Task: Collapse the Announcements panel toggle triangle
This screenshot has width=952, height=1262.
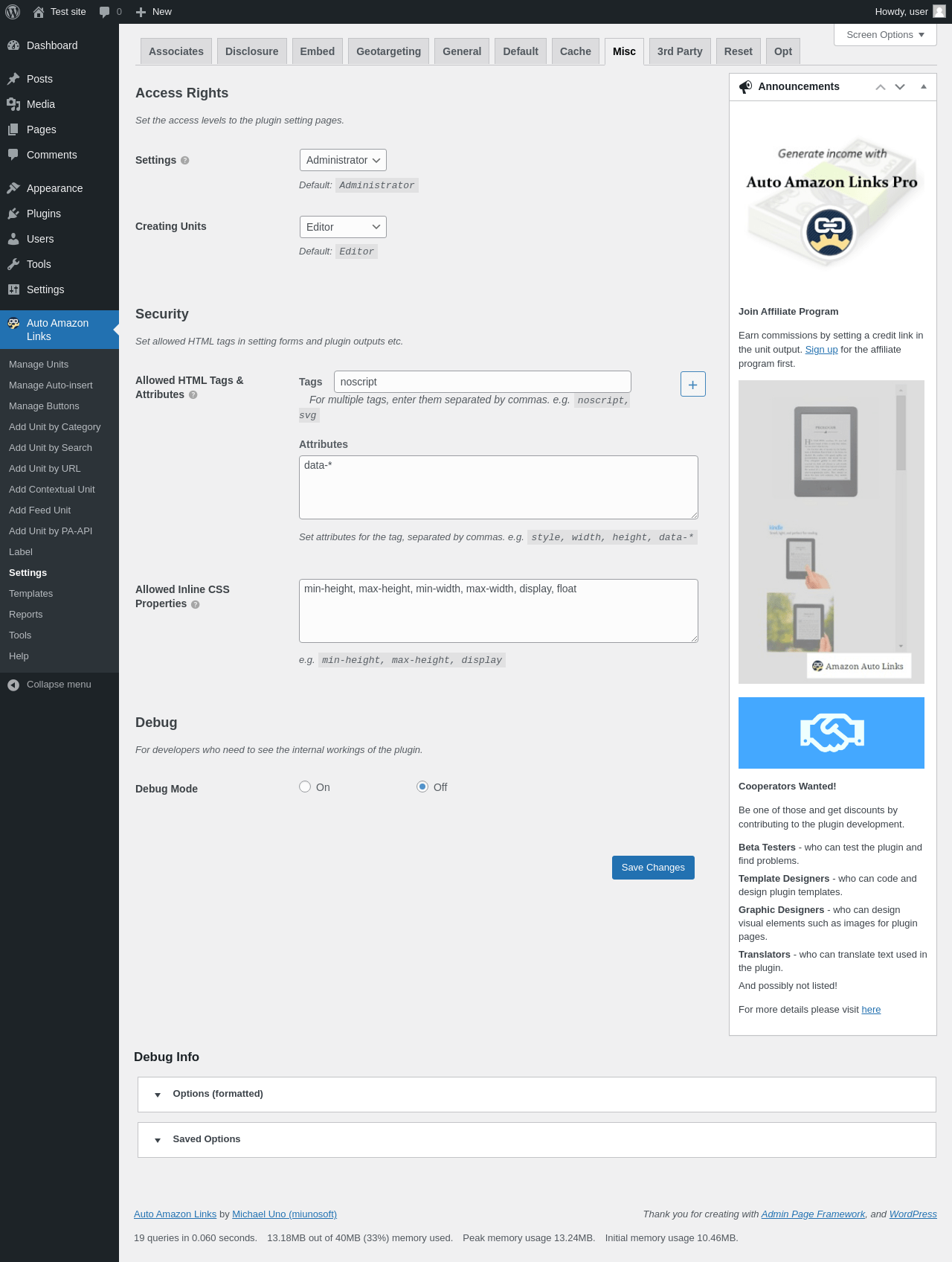Action: [924, 87]
